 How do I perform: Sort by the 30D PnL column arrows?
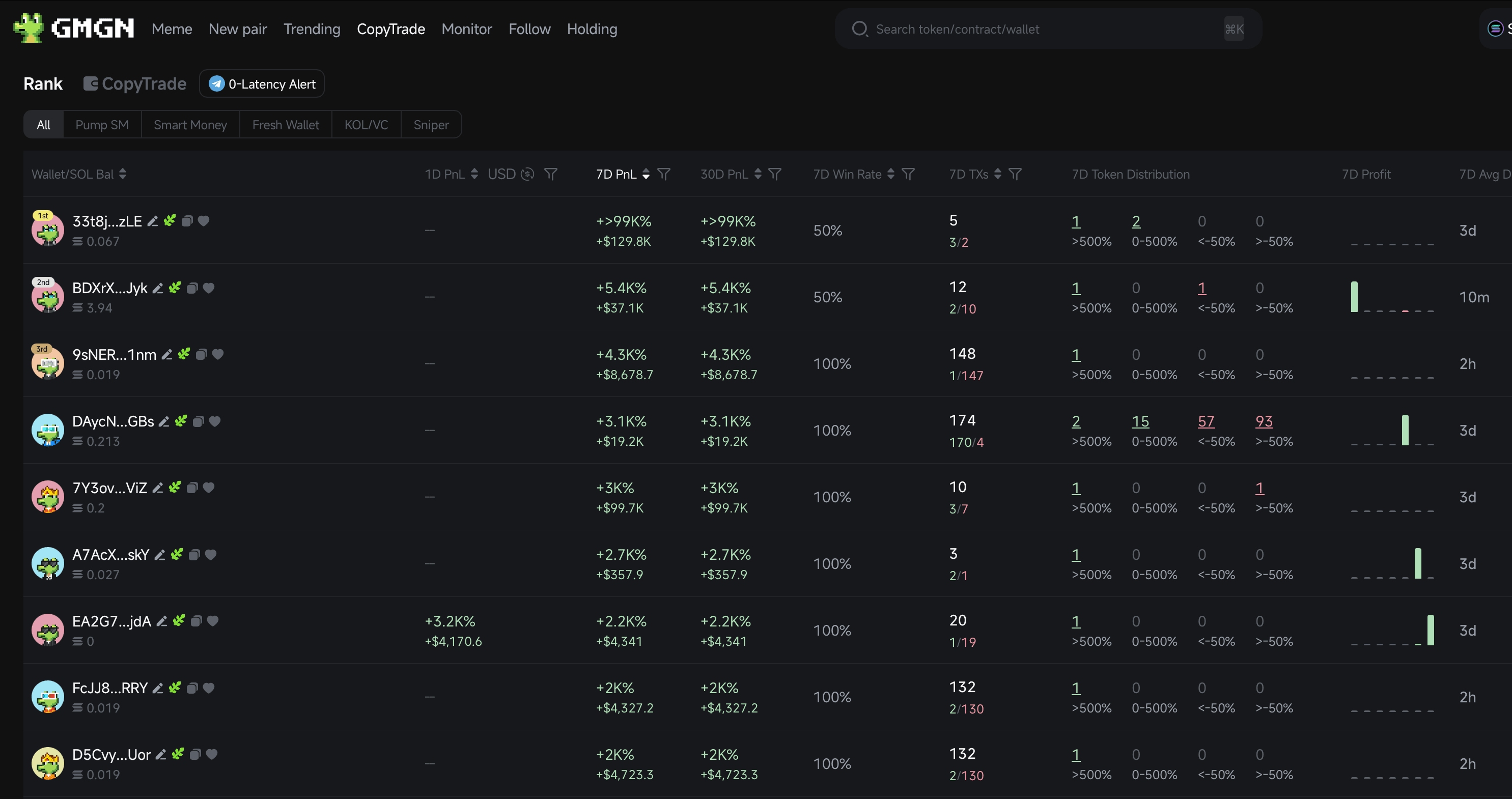(x=758, y=174)
